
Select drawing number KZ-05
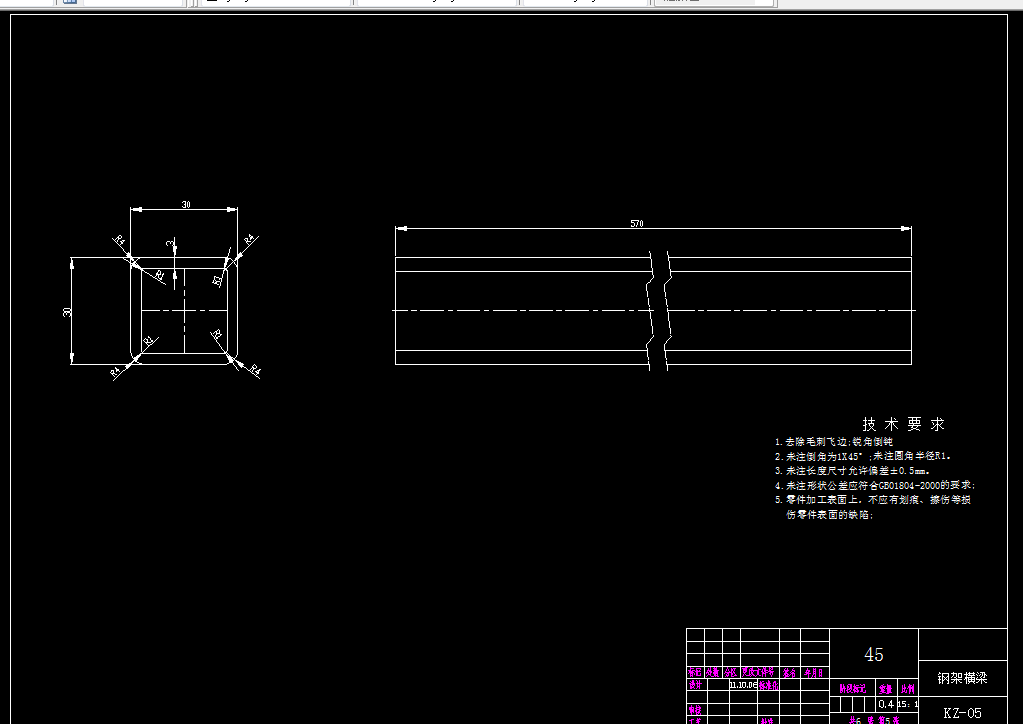tap(962, 713)
